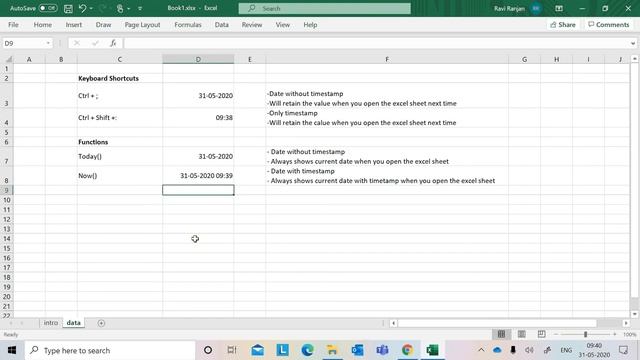Click horizontal scrollbar right arrow
The height and width of the screenshot is (360, 640).
click(626, 323)
